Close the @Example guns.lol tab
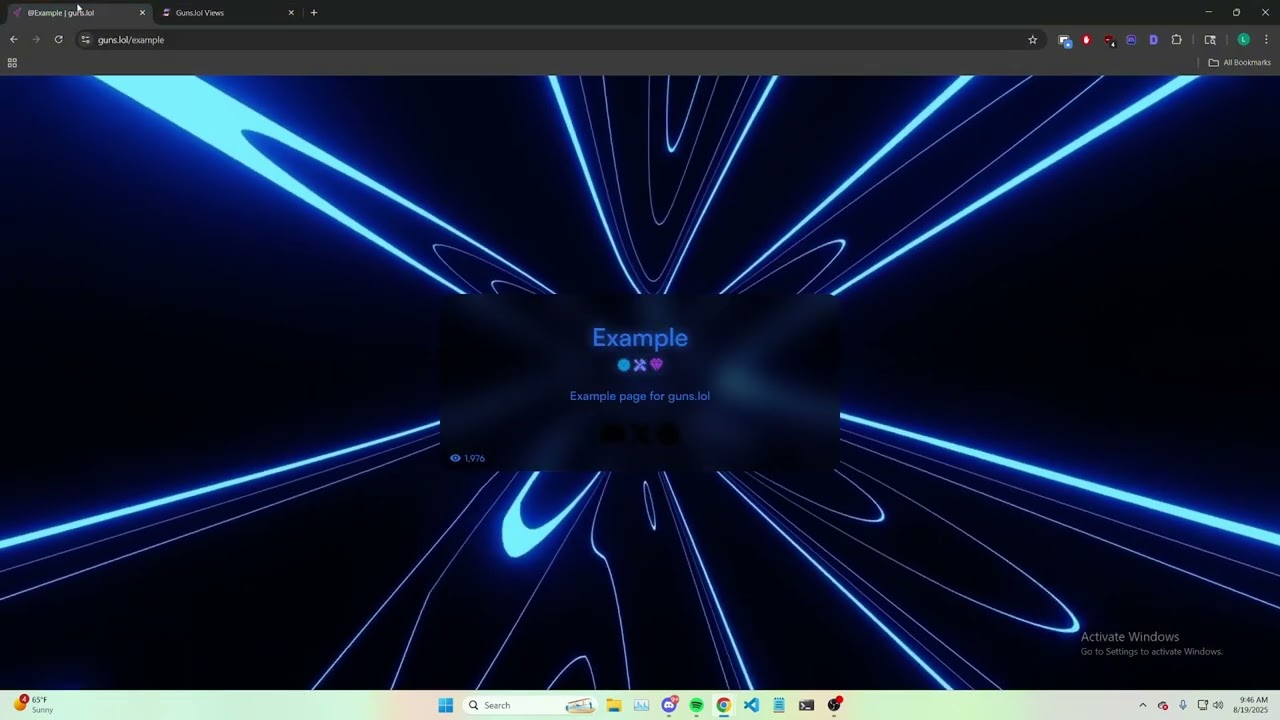Image resolution: width=1280 pixels, height=720 pixels. pos(142,13)
